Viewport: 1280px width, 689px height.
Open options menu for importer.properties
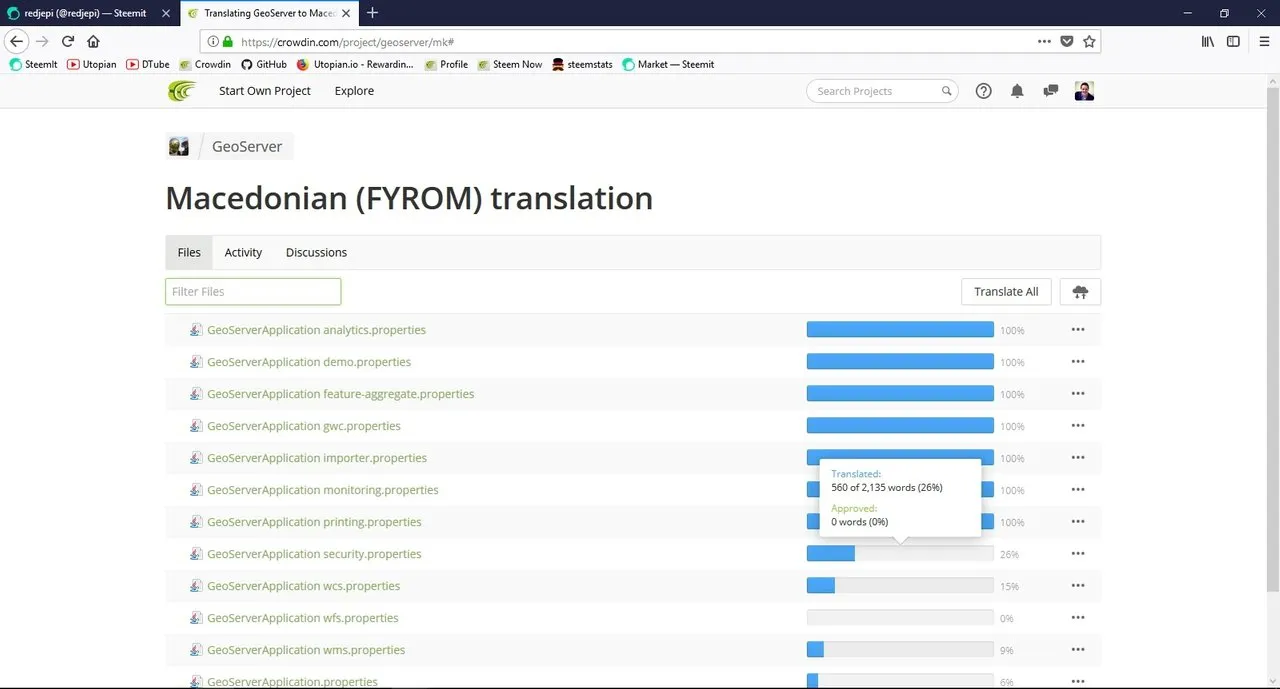click(x=1078, y=458)
